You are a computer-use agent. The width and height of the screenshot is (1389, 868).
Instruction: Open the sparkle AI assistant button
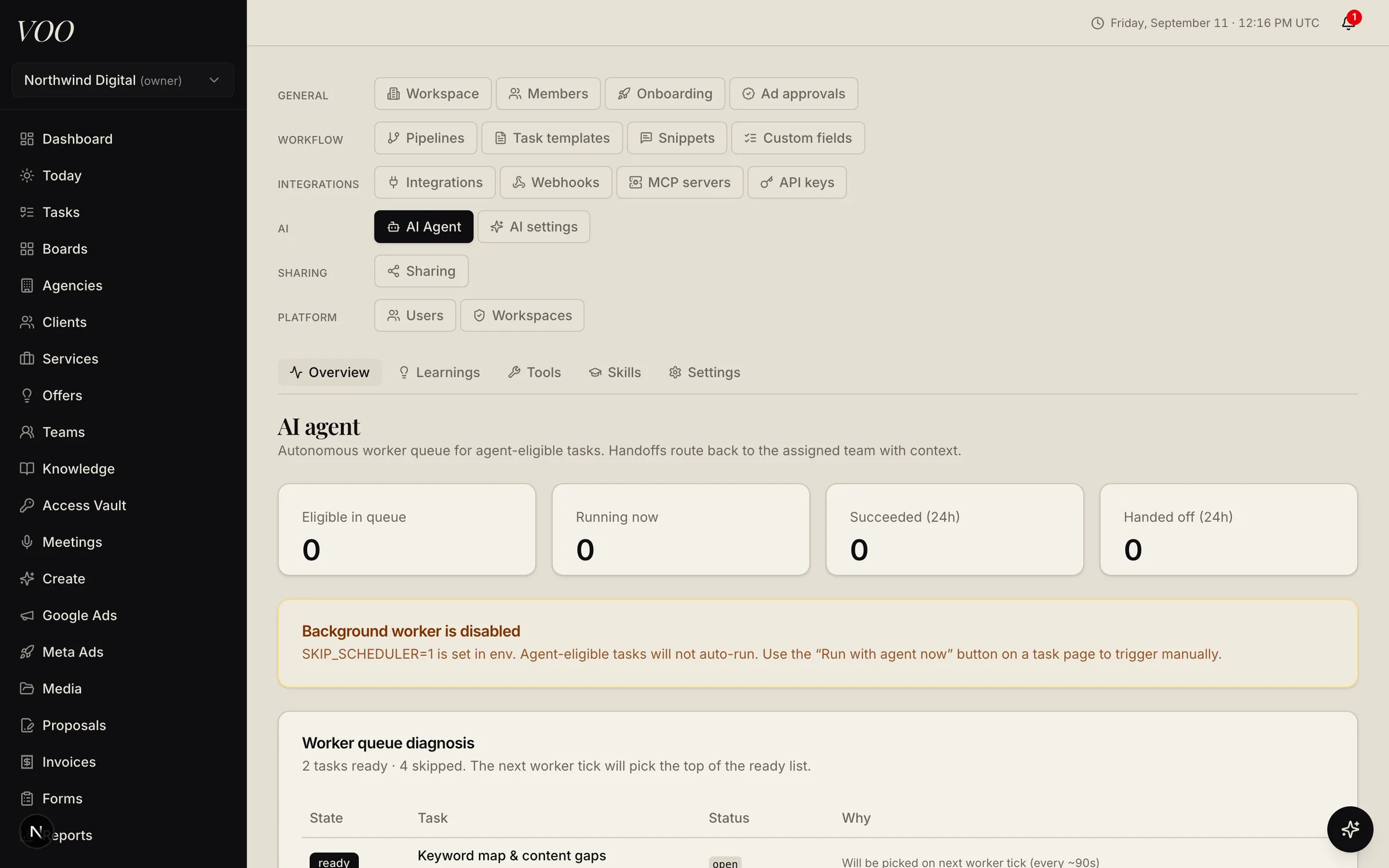coord(1350,829)
